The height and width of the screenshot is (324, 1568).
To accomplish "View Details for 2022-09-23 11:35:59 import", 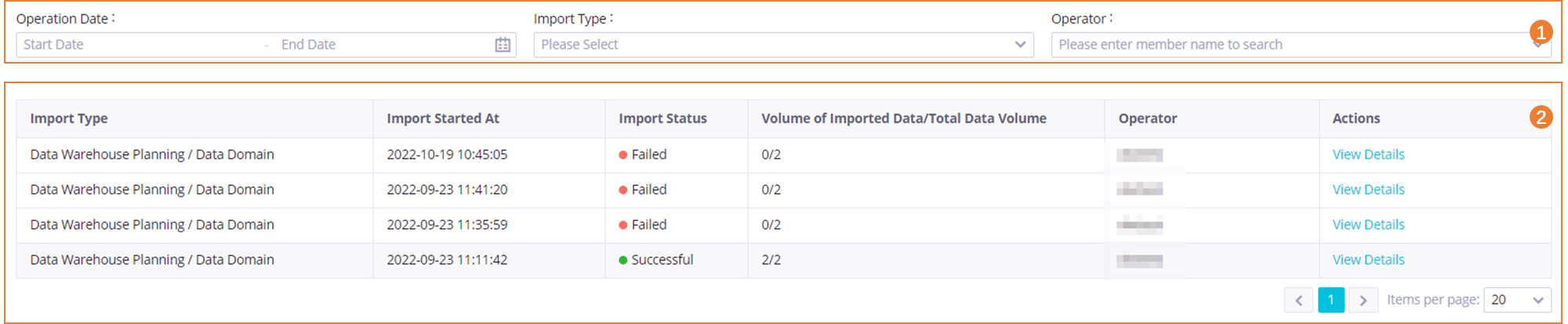I will point(1368,225).
